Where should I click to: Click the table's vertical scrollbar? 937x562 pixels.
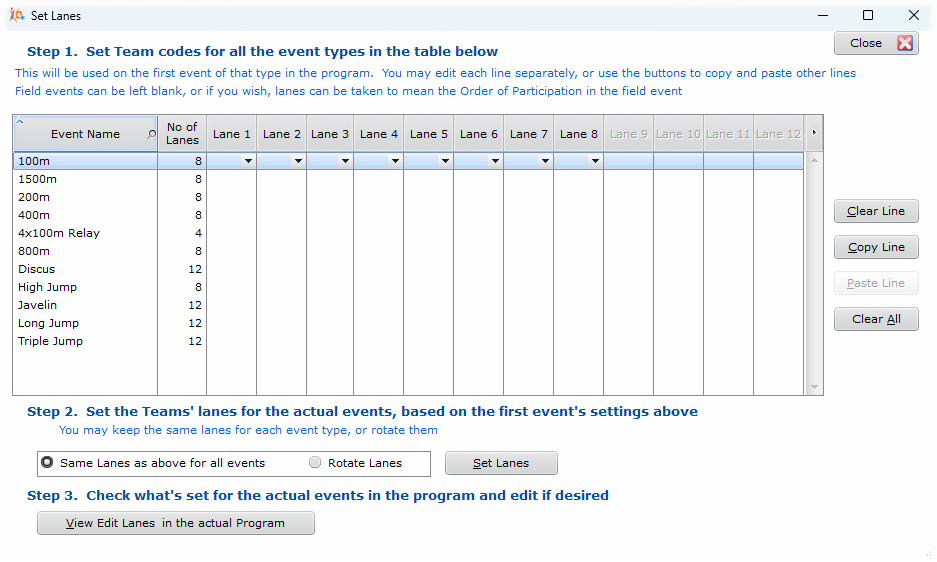pos(814,270)
